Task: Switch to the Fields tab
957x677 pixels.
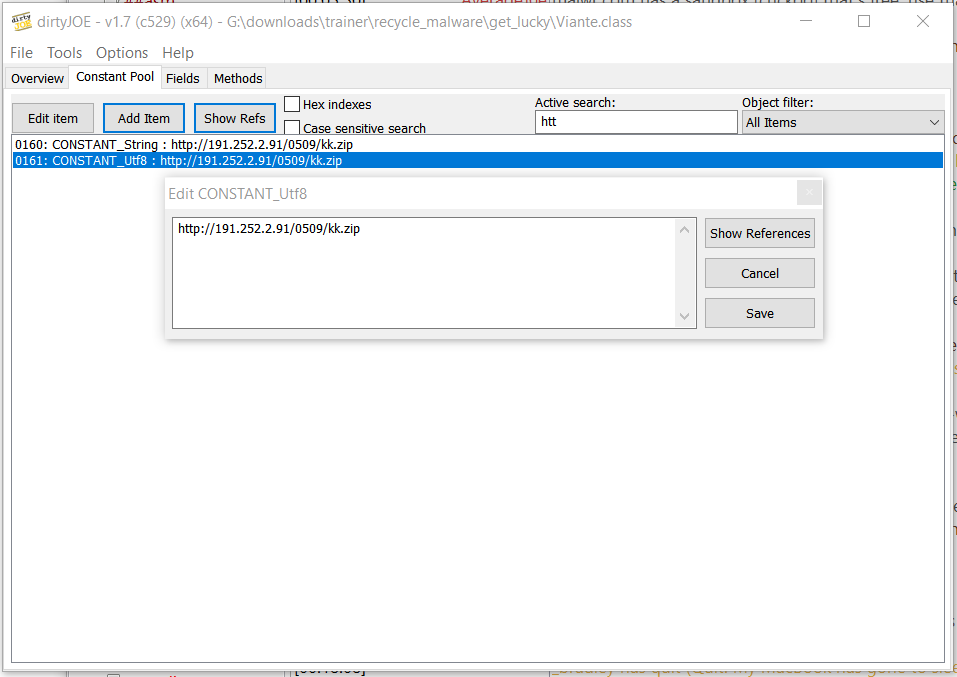Action: coord(183,78)
